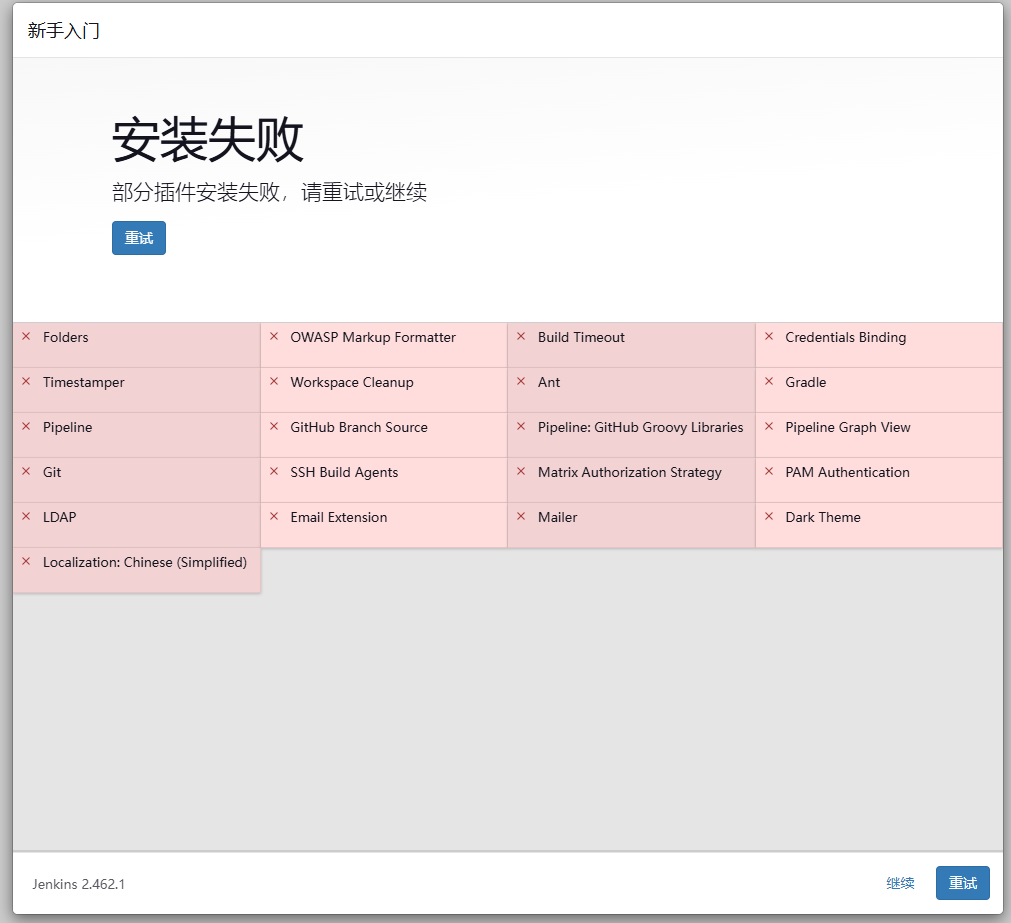Click the X icon next to Folders plugin
This screenshot has height=923, width=1011.
26,337
